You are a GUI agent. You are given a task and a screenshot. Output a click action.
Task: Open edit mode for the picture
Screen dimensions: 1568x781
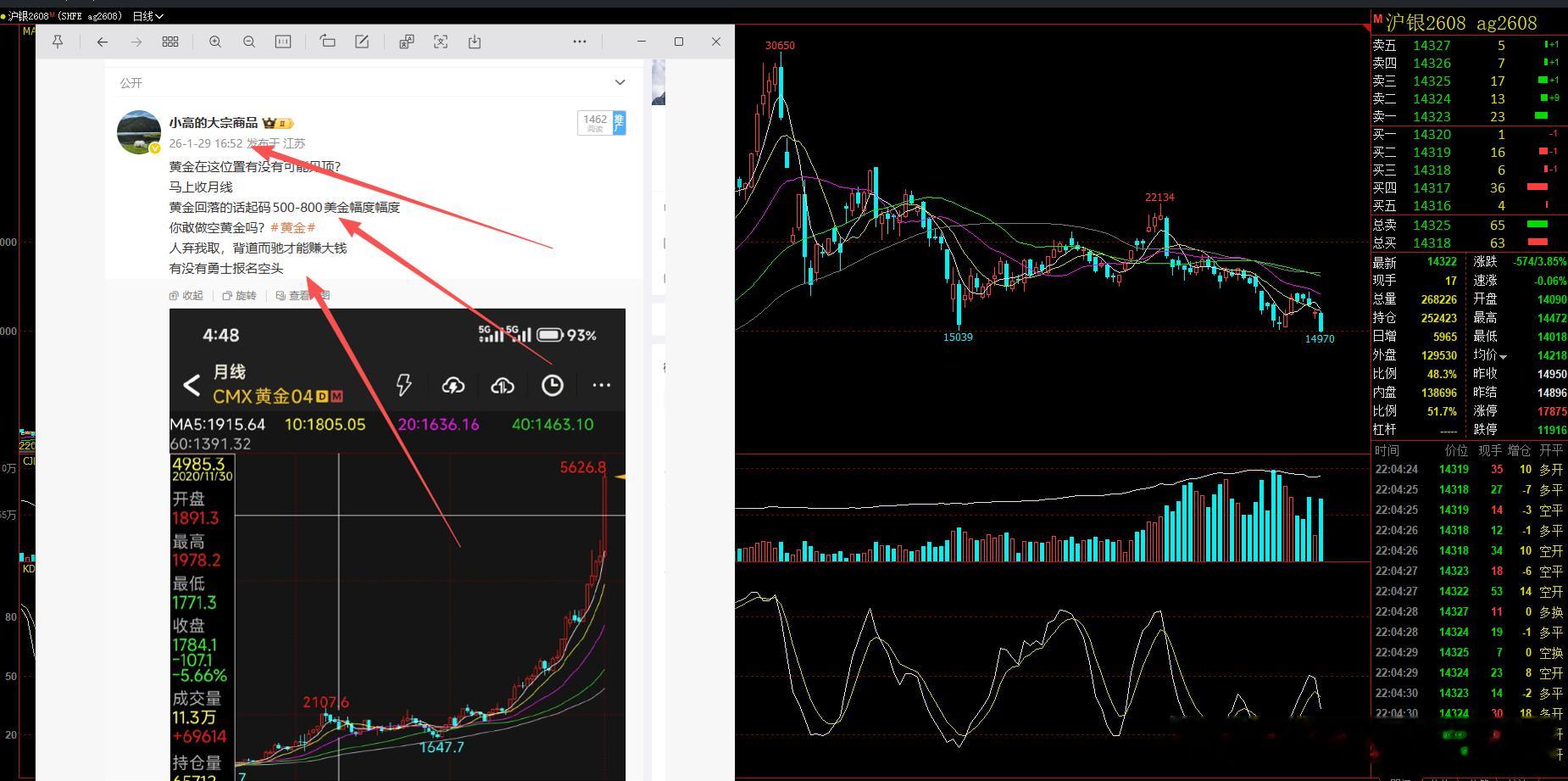[362, 42]
